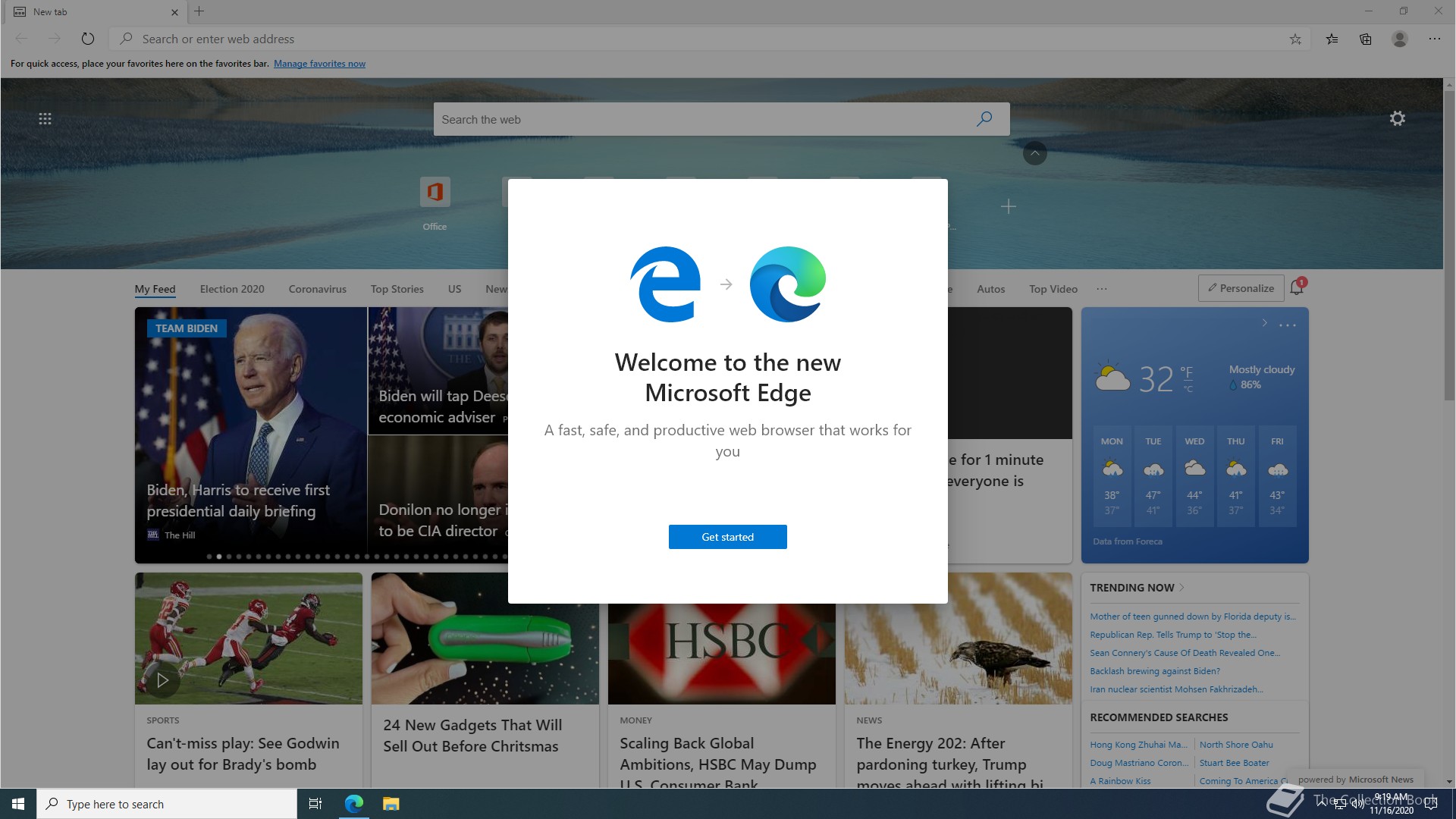Open the notifications bell icon

[1297, 287]
